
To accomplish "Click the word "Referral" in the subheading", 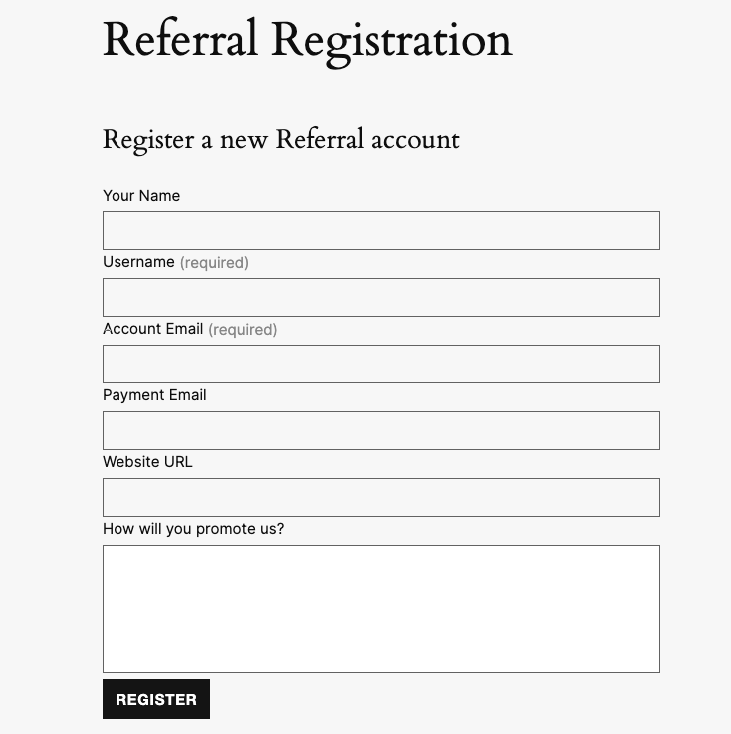I will 319,139.
